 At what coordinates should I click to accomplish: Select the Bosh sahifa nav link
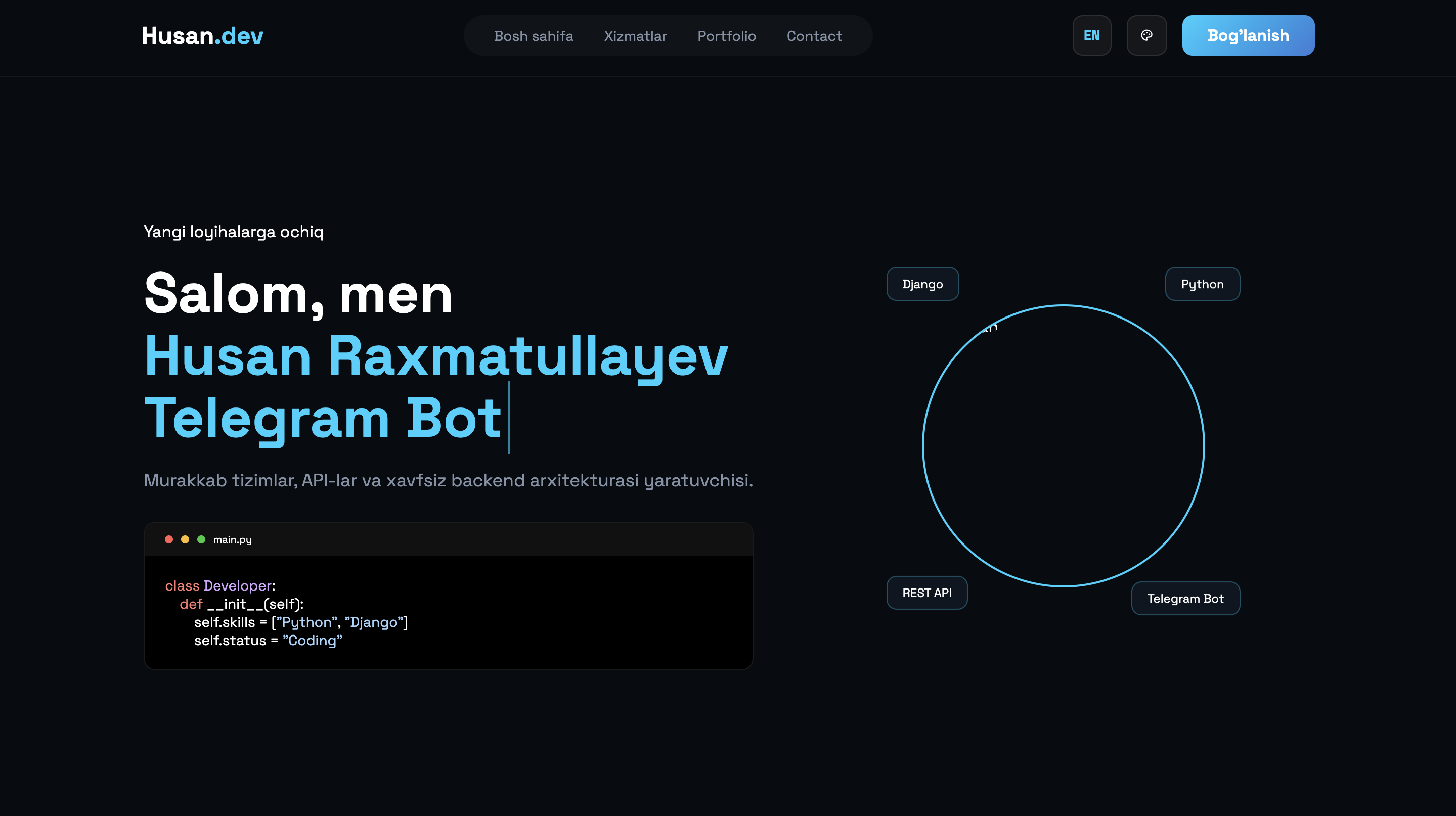pyautogui.click(x=534, y=35)
